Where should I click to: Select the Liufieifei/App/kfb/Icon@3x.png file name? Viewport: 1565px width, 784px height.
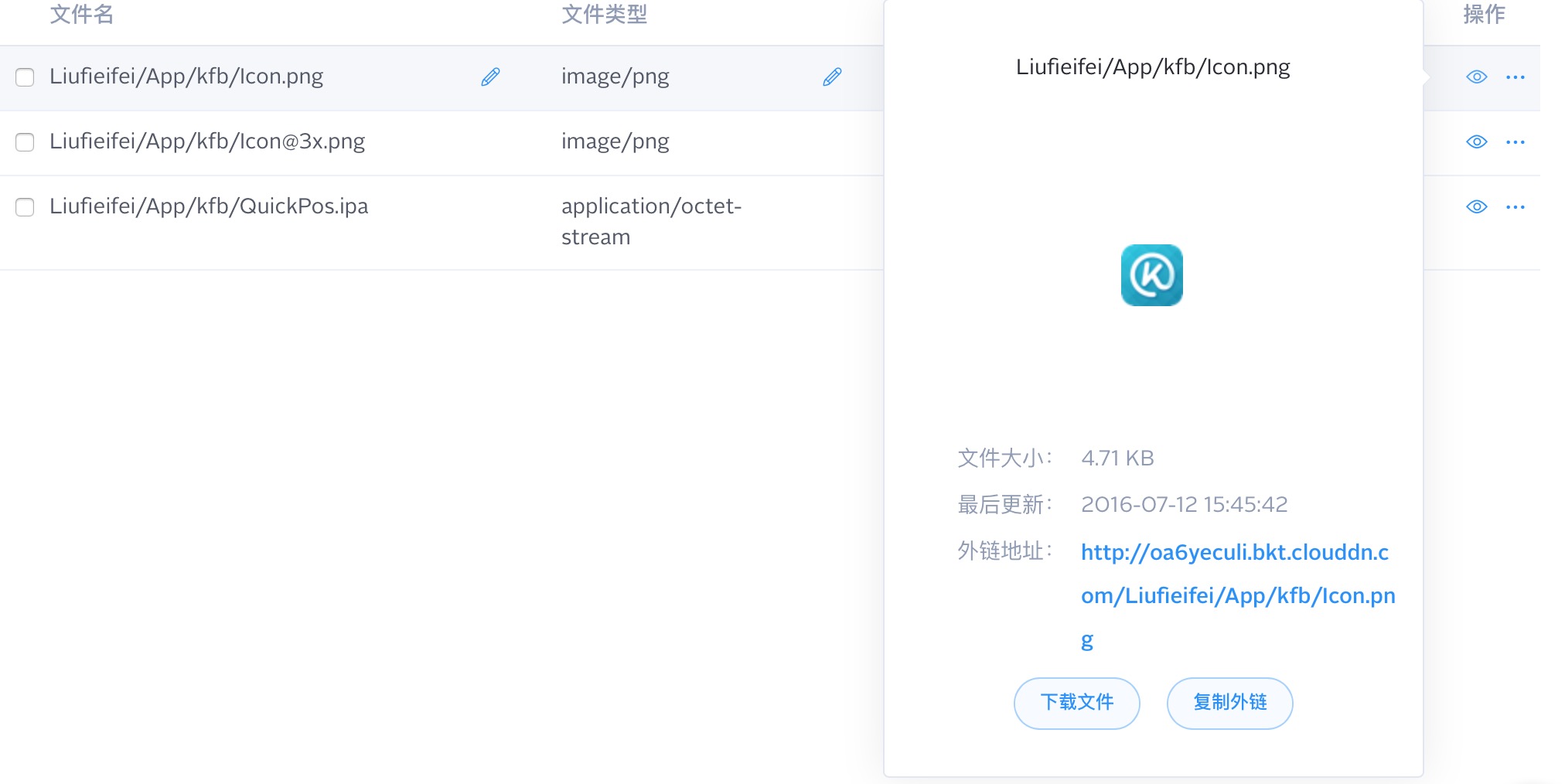pyautogui.click(x=207, y=141)
